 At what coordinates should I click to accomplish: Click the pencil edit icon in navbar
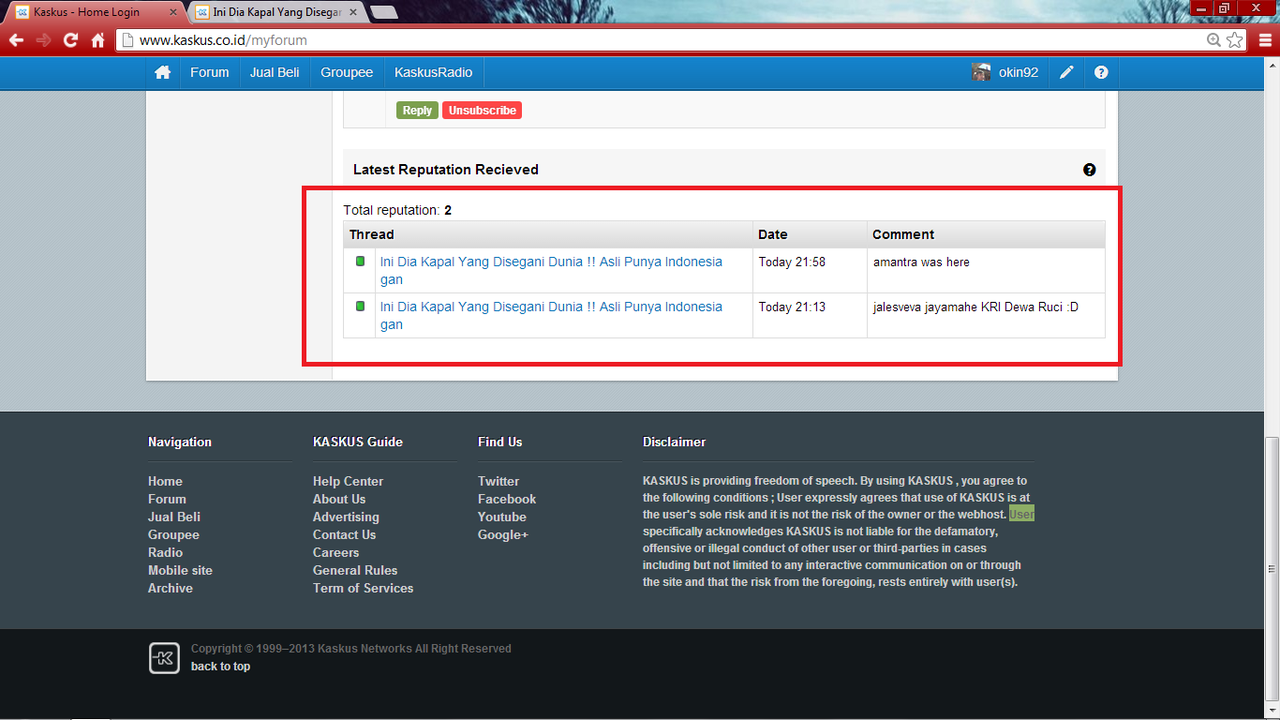(x=1067, y=73)
